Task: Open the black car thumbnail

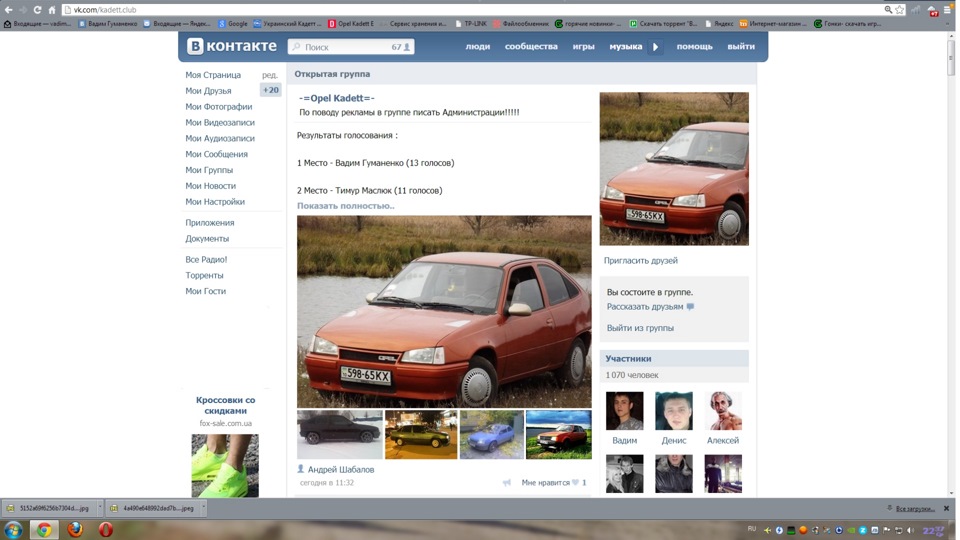Action: (339, 435)
